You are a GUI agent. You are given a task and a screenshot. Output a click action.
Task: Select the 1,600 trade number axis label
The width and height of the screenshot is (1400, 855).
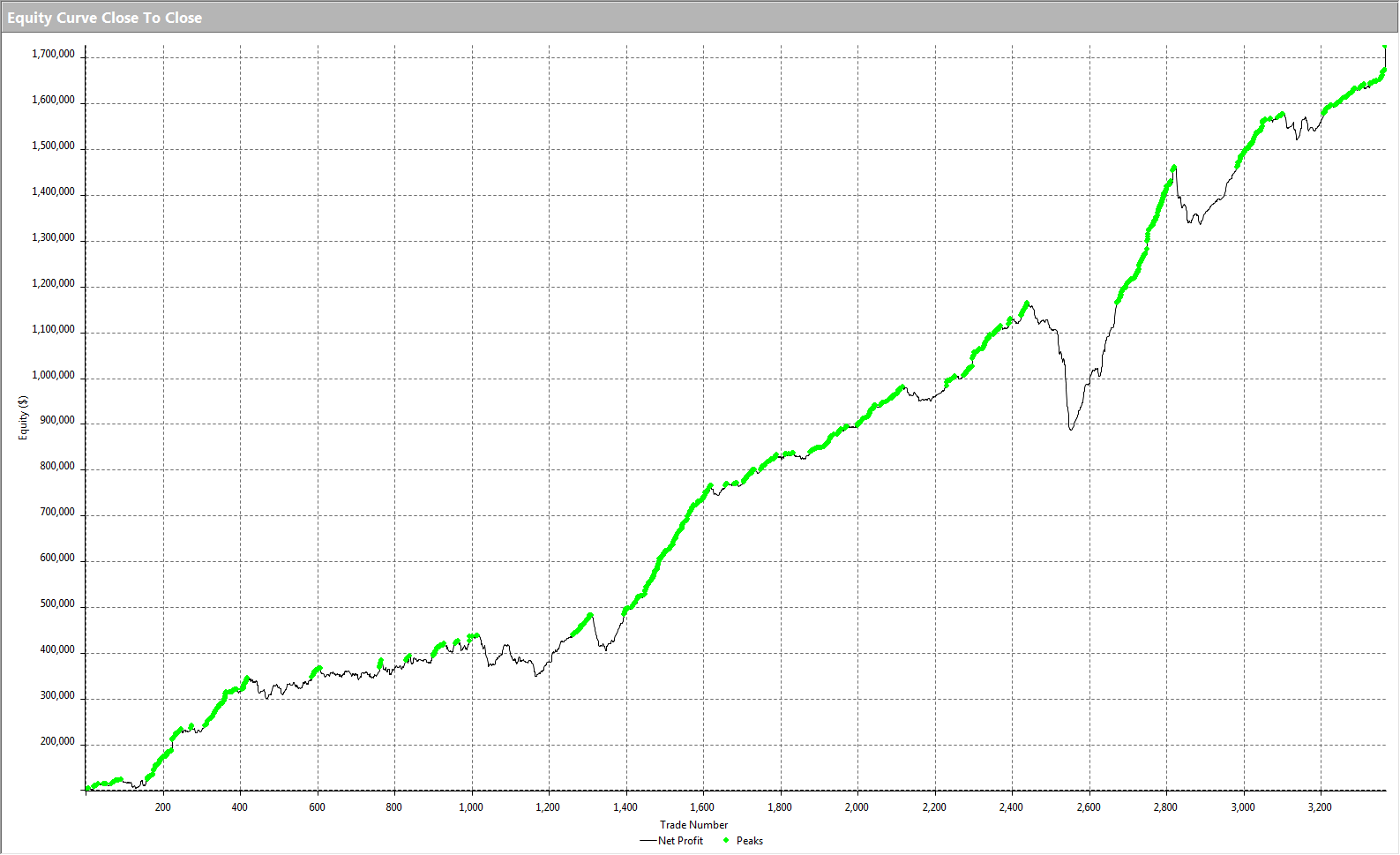point(702,807)
